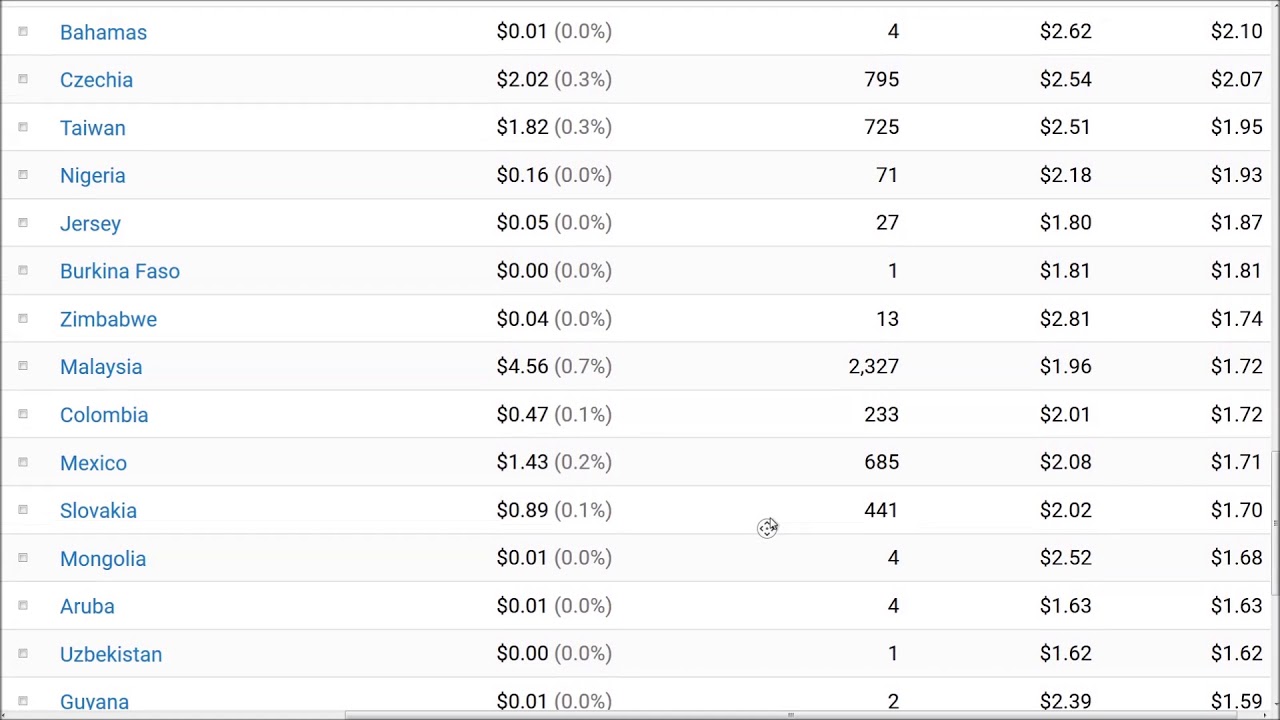Mark the Jersey checkbox
This screenshot has width=1280, height=720.
click(23, 224)
